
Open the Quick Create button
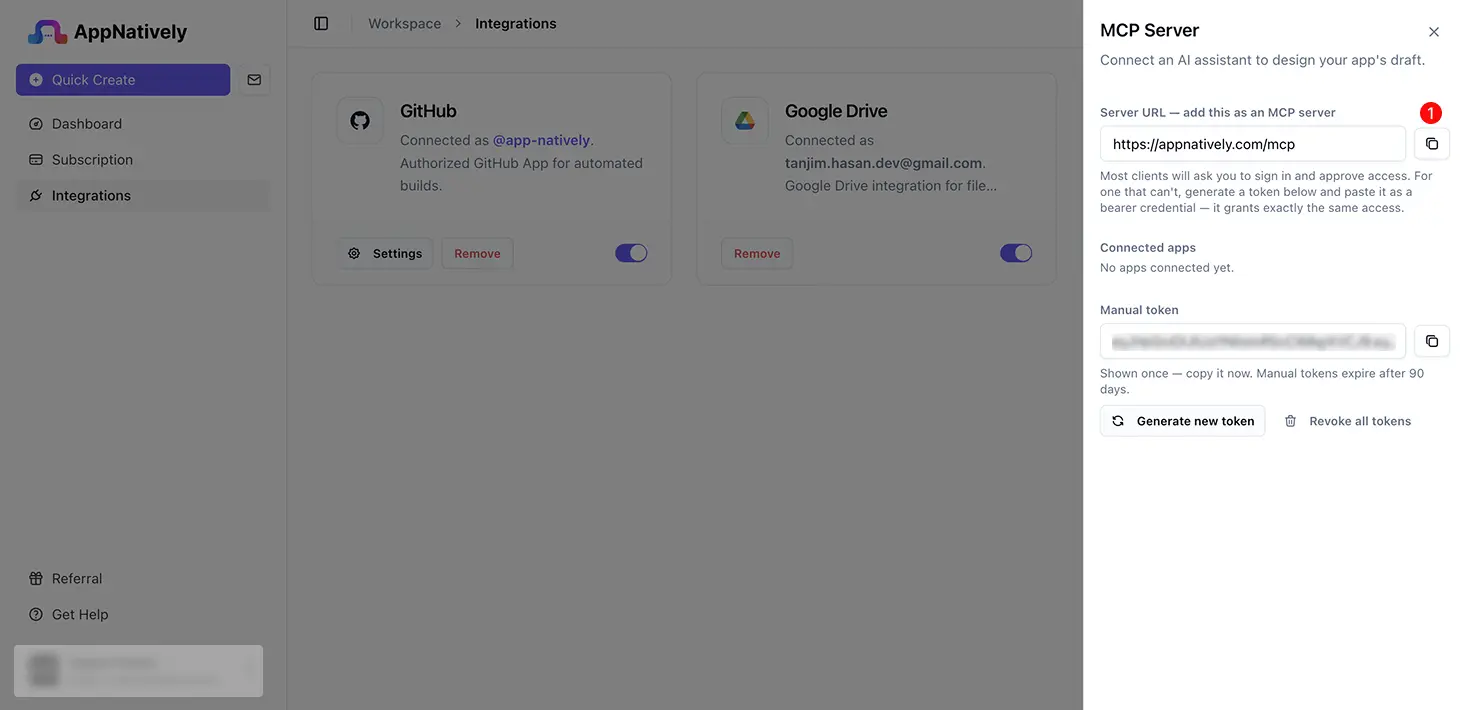(x=123, y=80)
